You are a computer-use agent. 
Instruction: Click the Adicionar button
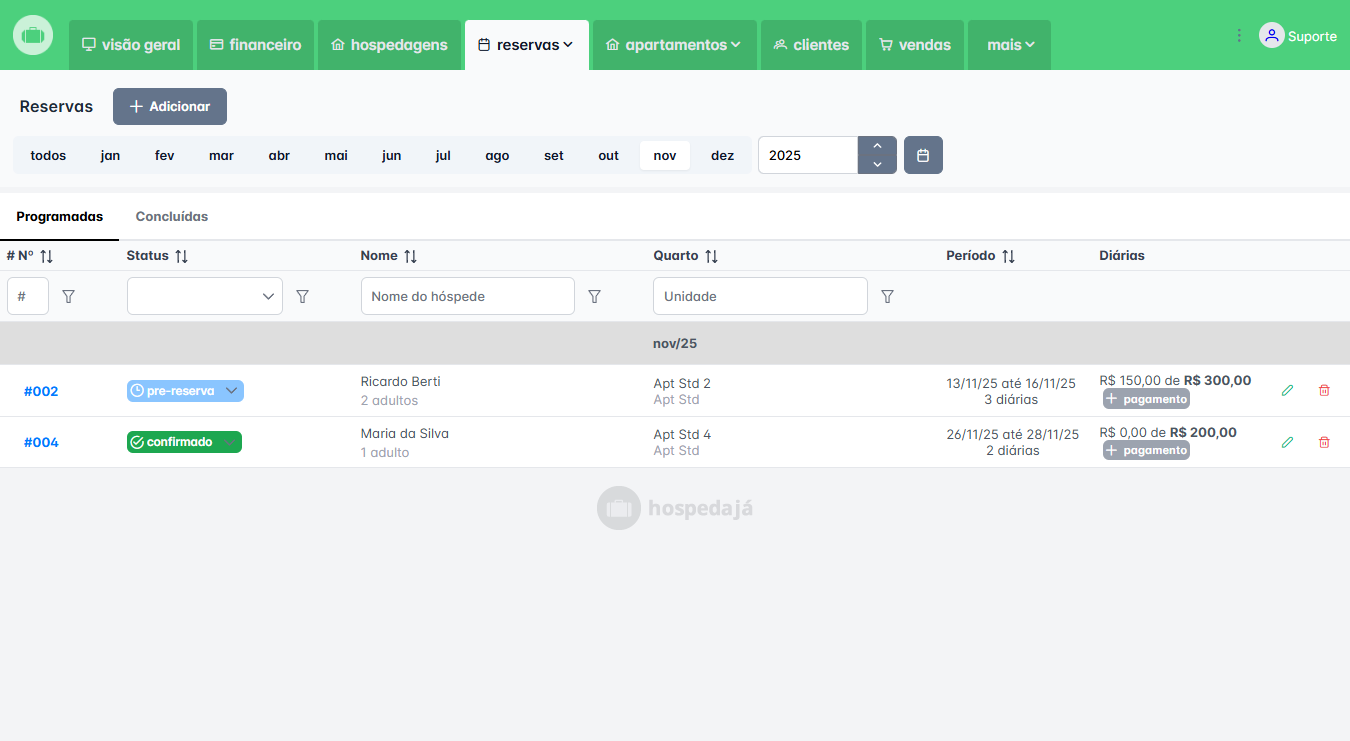170,106
